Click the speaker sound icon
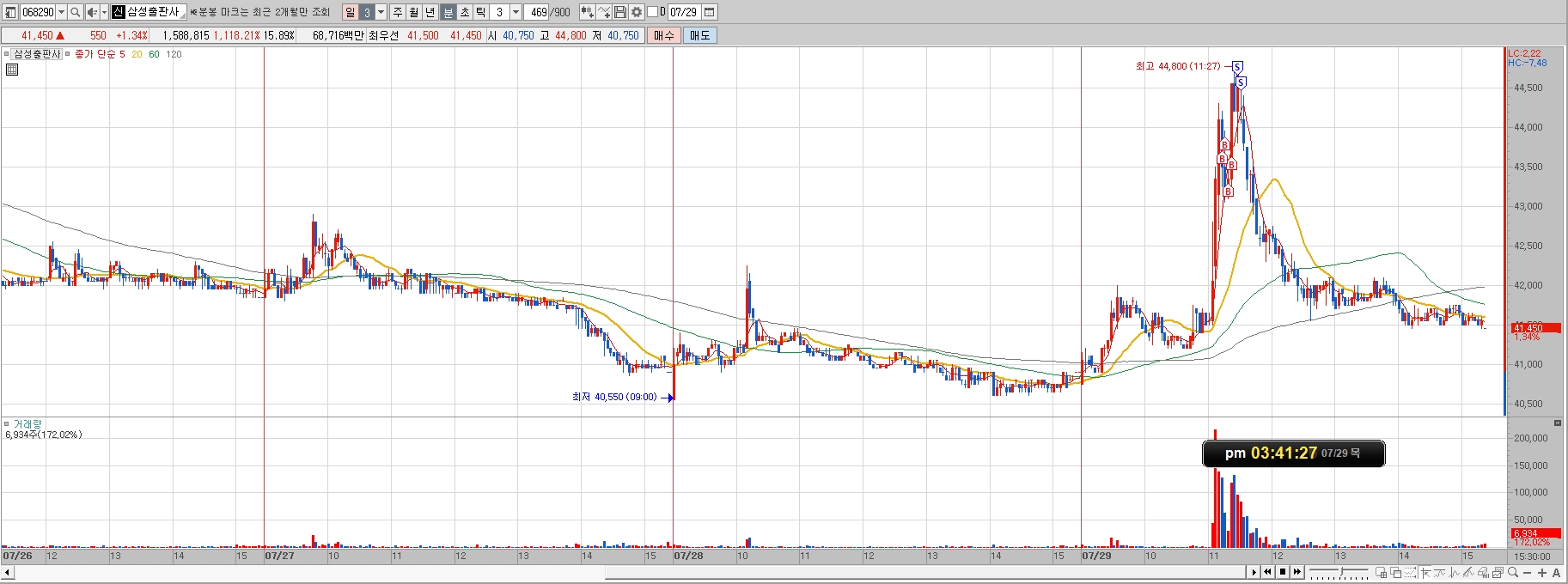 [x=92, y=12]
